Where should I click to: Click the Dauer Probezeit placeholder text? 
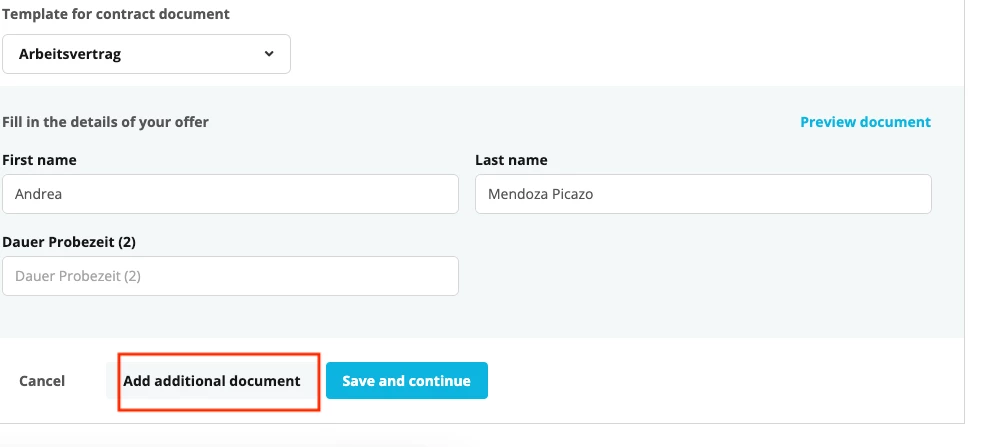pyautogui.click(x=78, y=276)
